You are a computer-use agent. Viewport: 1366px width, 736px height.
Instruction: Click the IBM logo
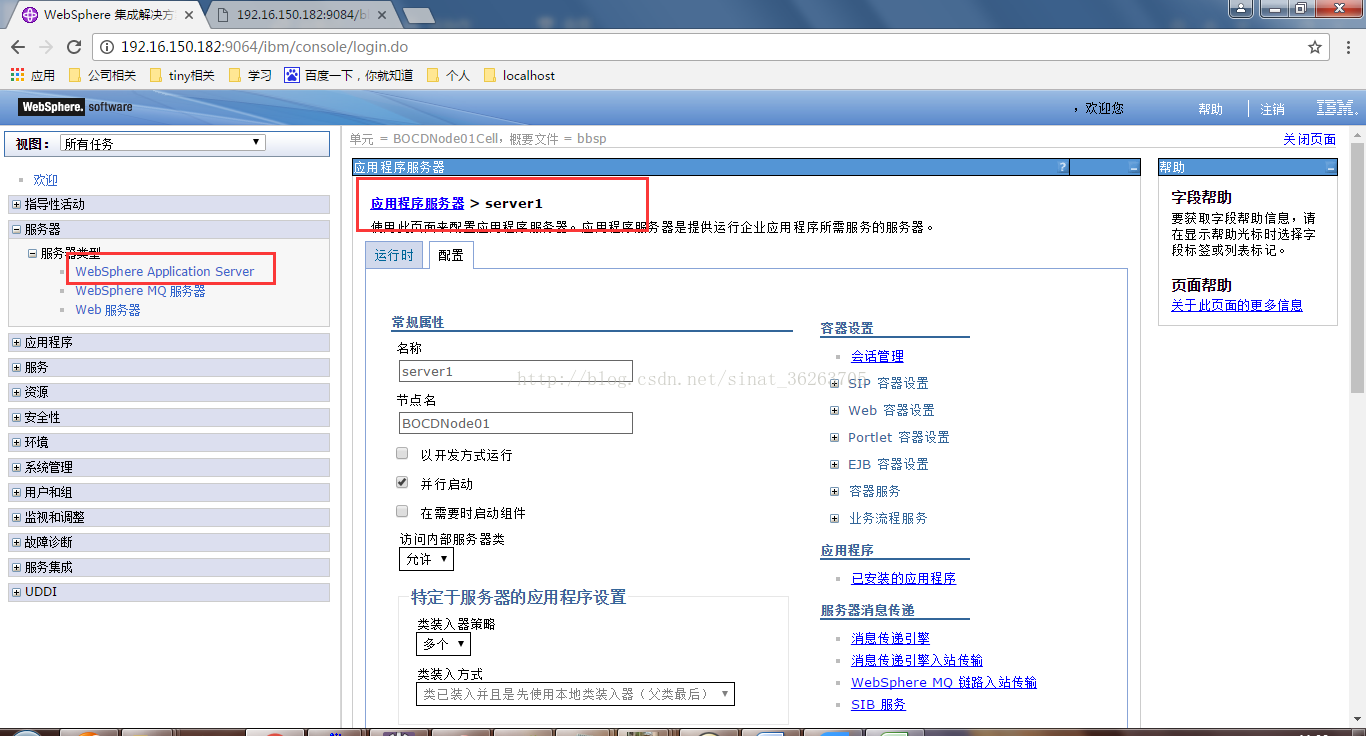point(1336,108)
